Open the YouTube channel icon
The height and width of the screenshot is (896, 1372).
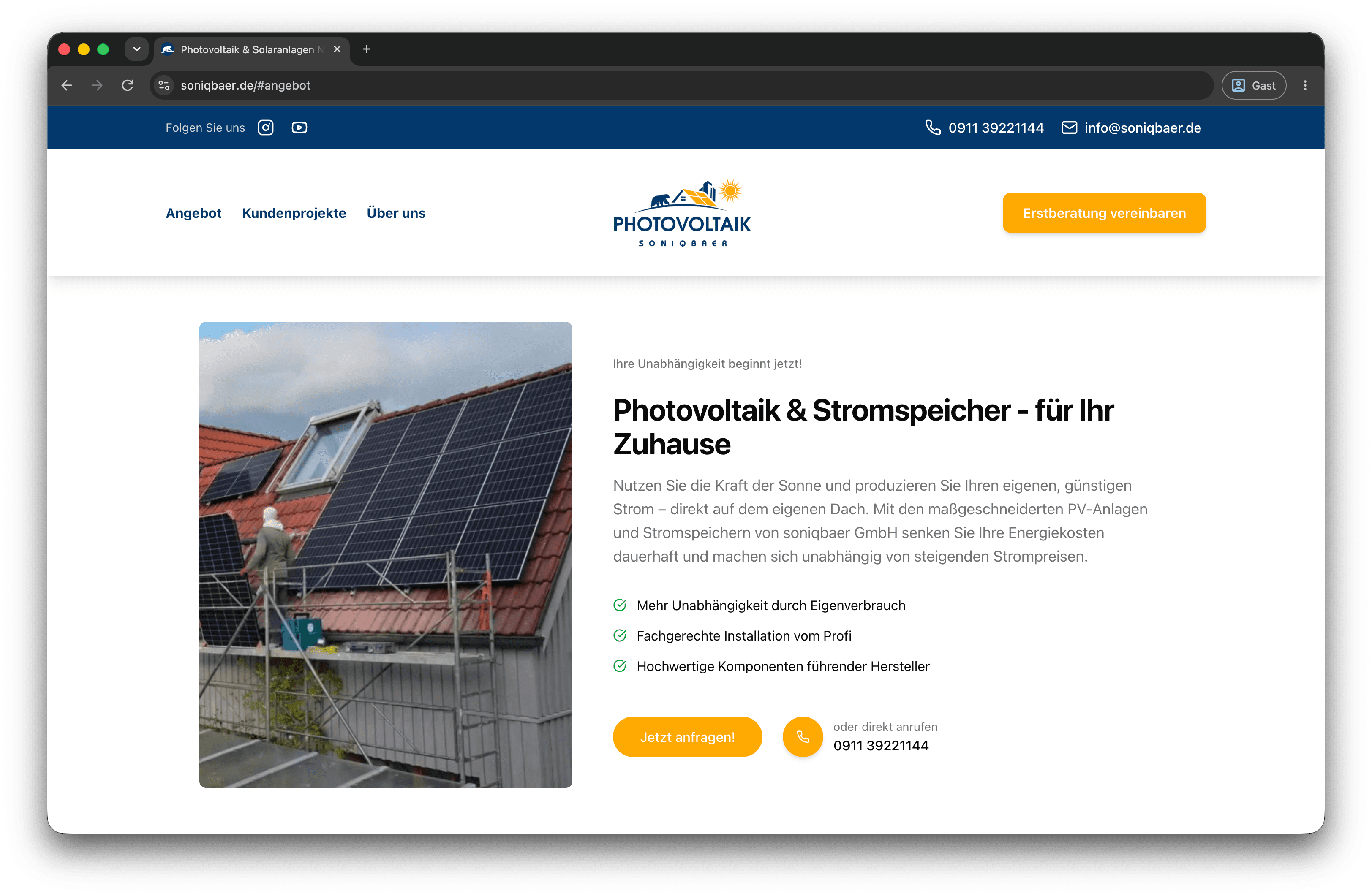[x=299, y=128]
